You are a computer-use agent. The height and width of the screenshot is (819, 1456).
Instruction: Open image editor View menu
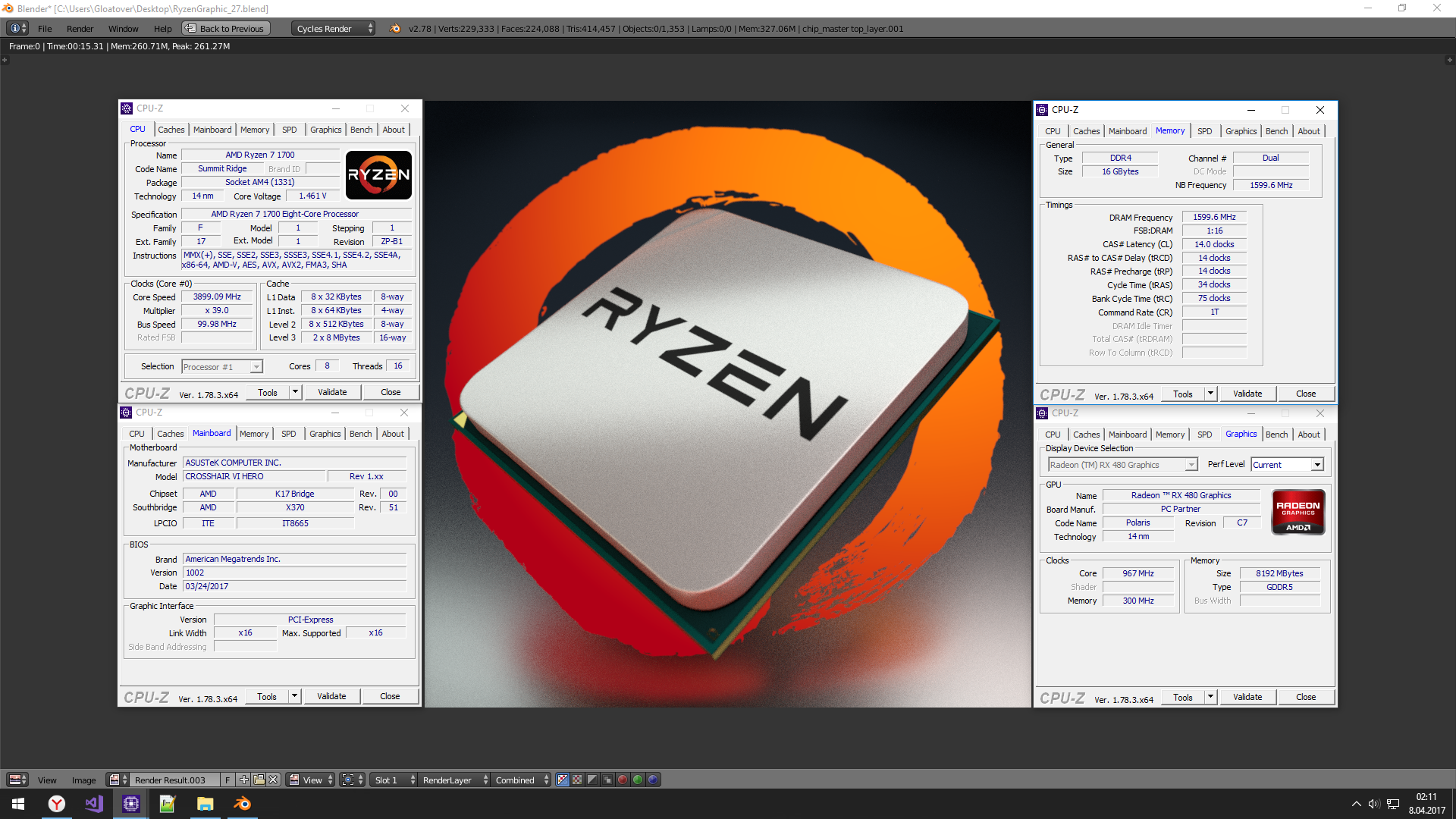[47, 780]
